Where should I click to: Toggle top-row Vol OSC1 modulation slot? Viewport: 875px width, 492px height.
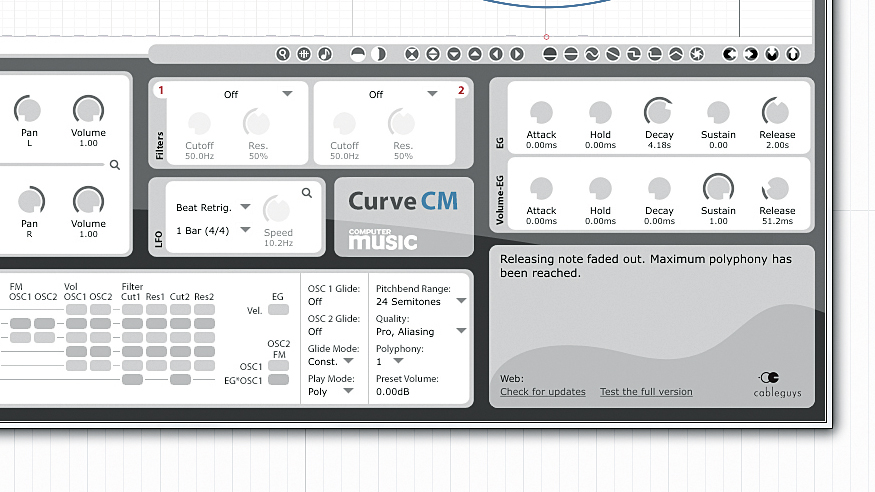point(76,310)
